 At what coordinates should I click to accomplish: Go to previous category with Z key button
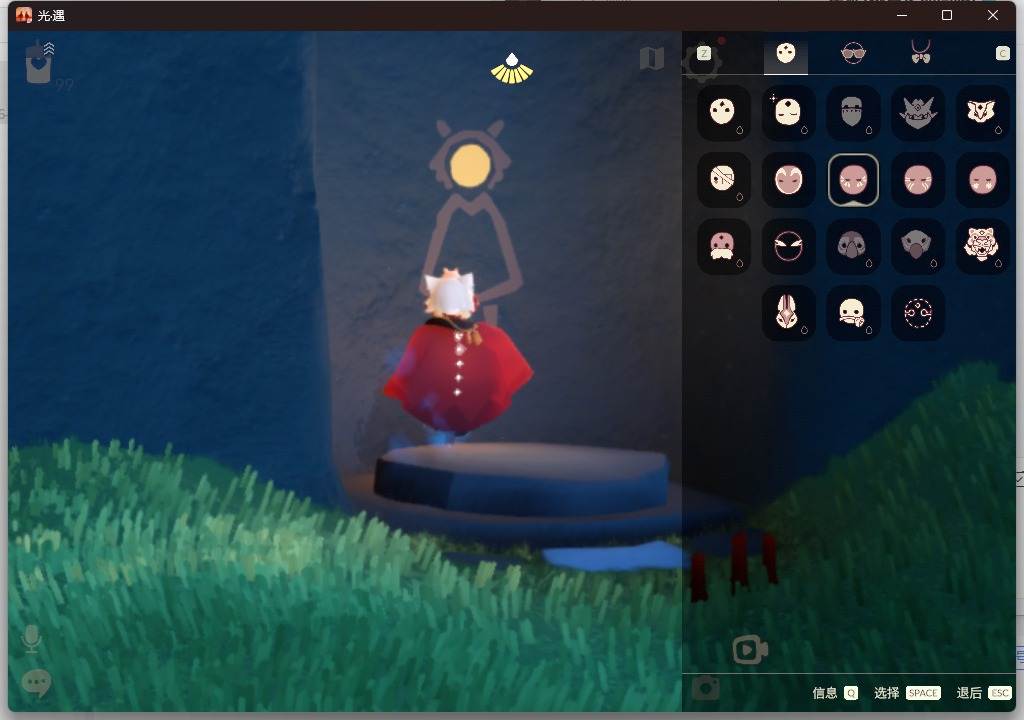[703, 53]
